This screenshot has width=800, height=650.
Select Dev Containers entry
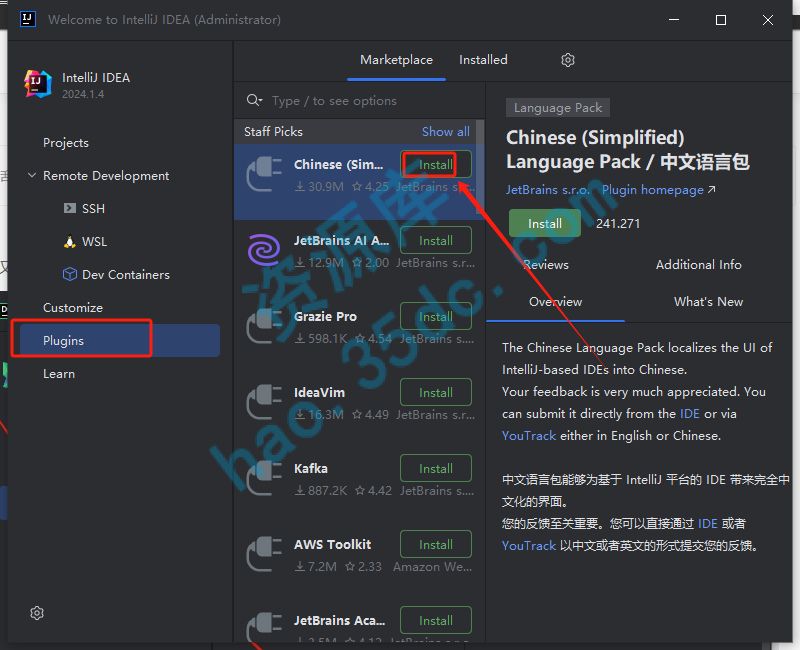coord(126,274)
